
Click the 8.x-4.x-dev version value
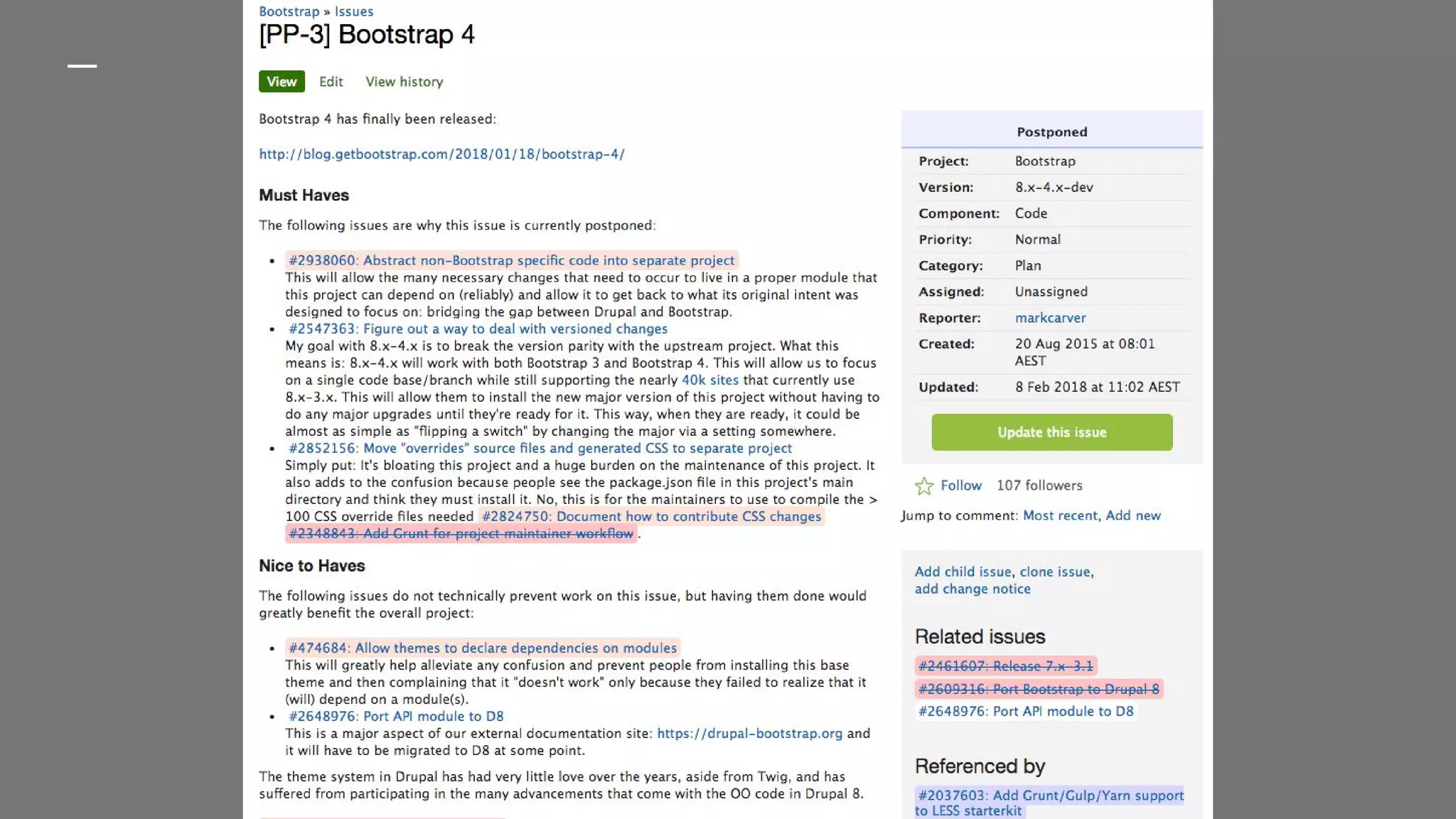click(x=1054, y=187)
